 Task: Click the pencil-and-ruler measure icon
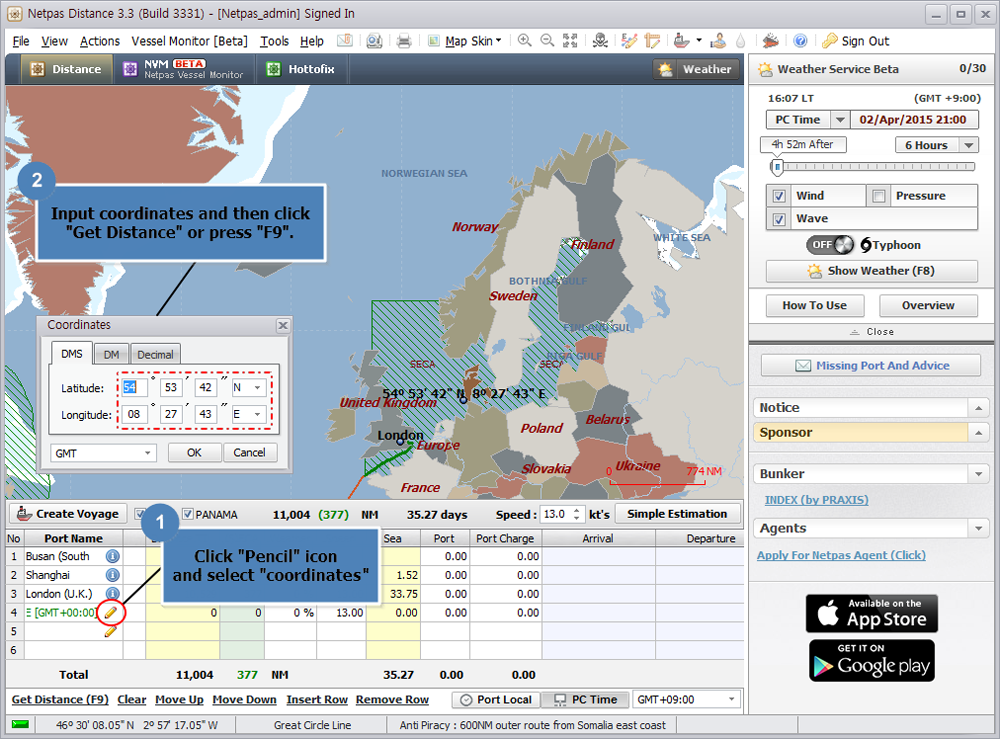(629, 41)
